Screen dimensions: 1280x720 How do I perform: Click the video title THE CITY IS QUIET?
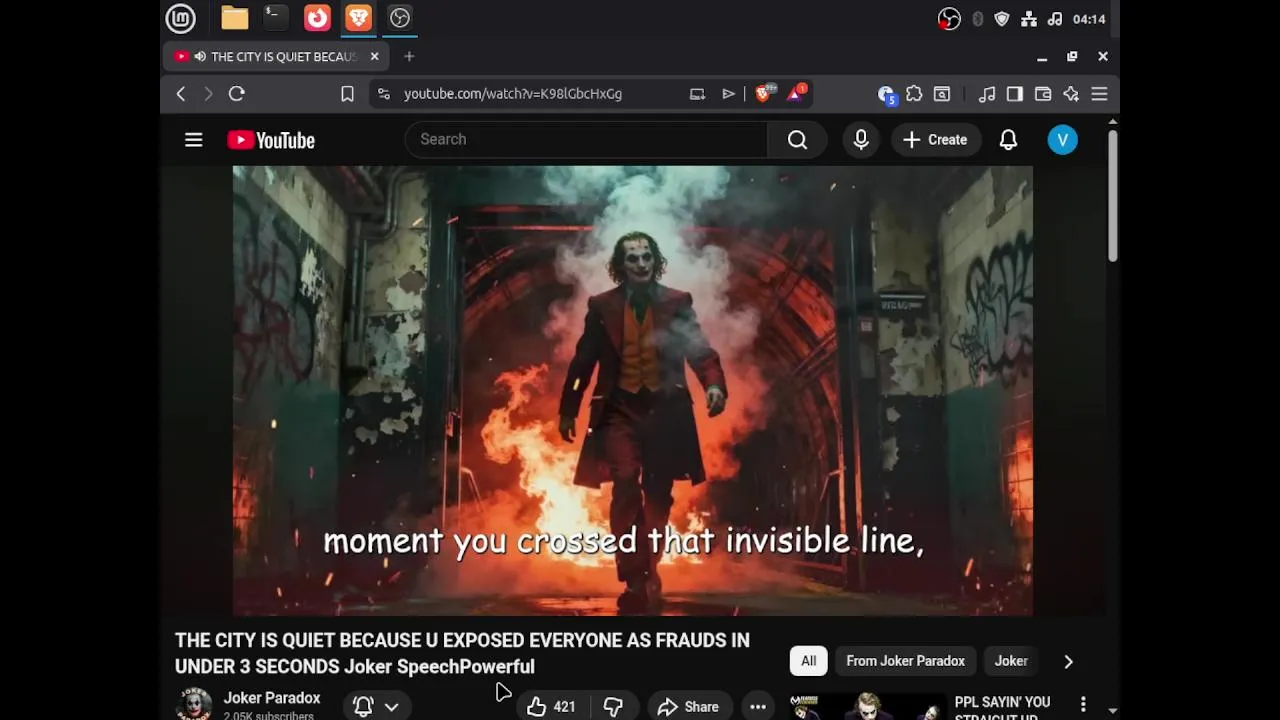click(462, 653)
